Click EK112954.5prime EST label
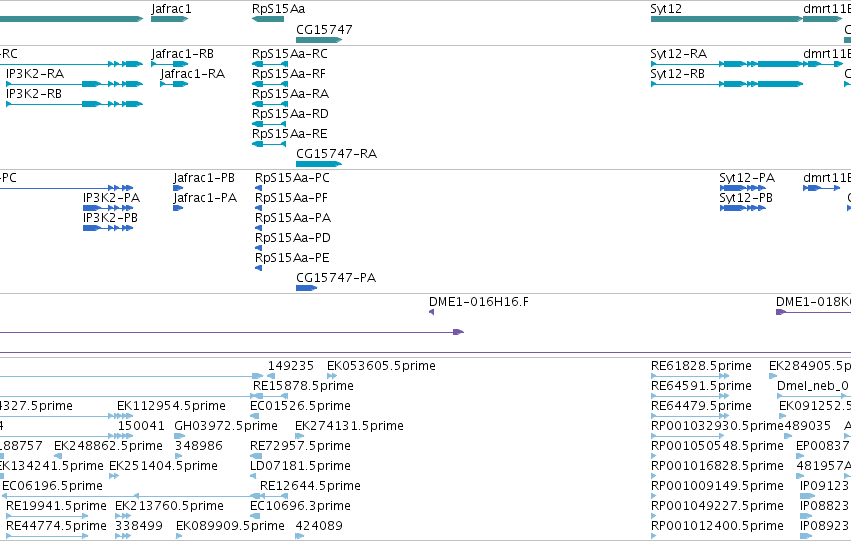Screen dimensions: 851x541 171,406
